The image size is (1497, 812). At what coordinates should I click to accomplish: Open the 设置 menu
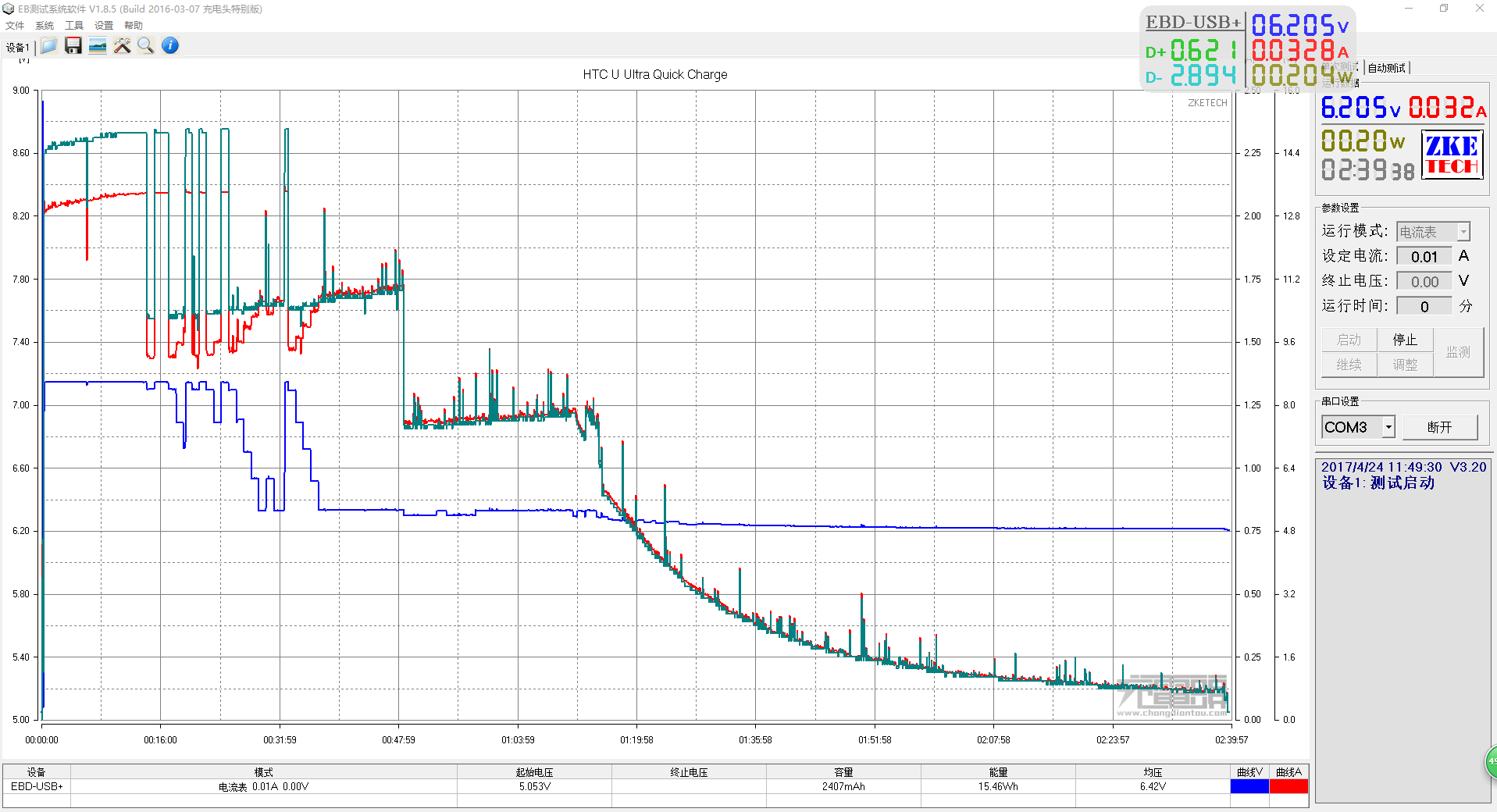click(x=104, y=25)
